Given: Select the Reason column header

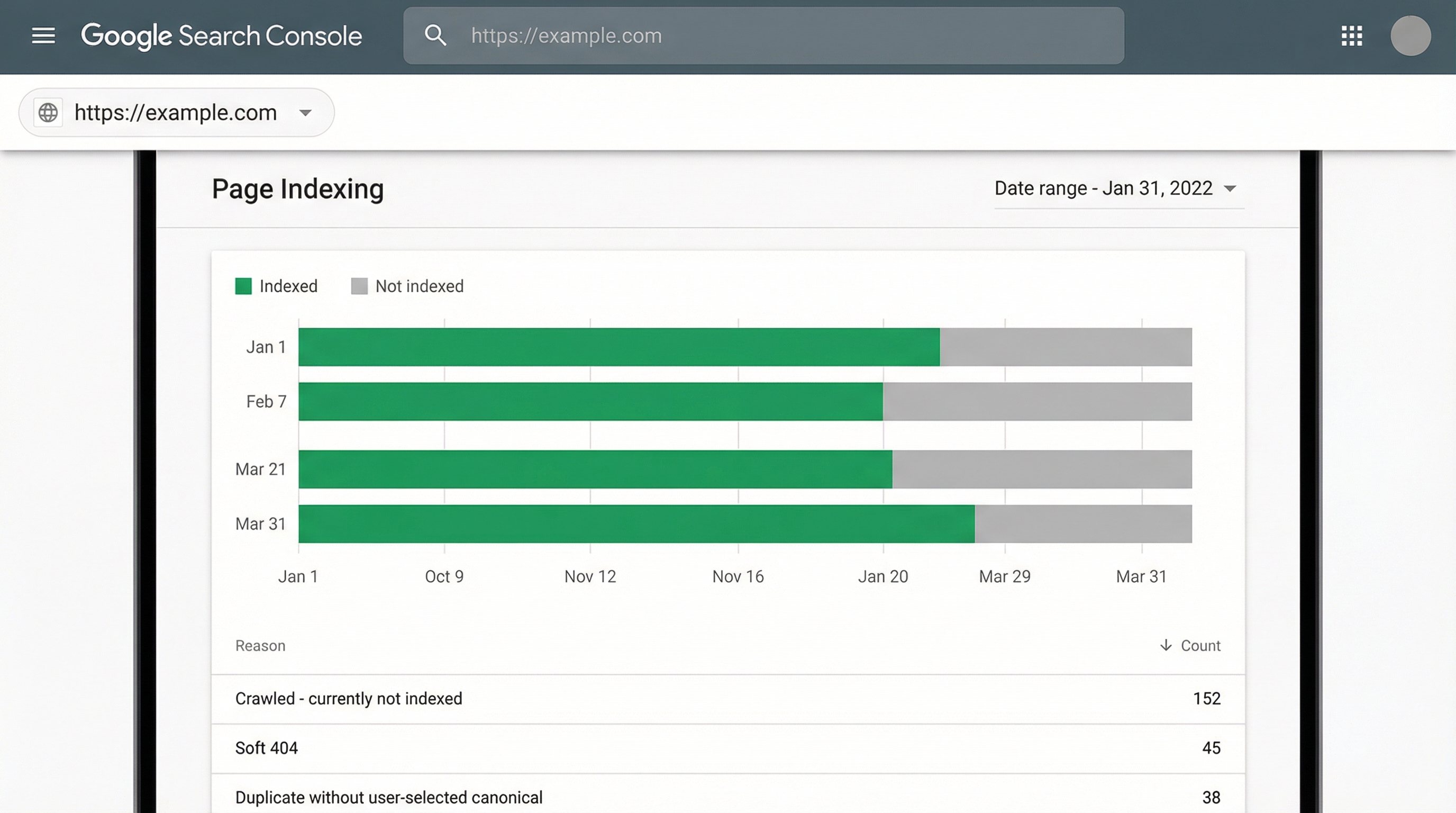Looking at the screenshot, I should [260, 646].
